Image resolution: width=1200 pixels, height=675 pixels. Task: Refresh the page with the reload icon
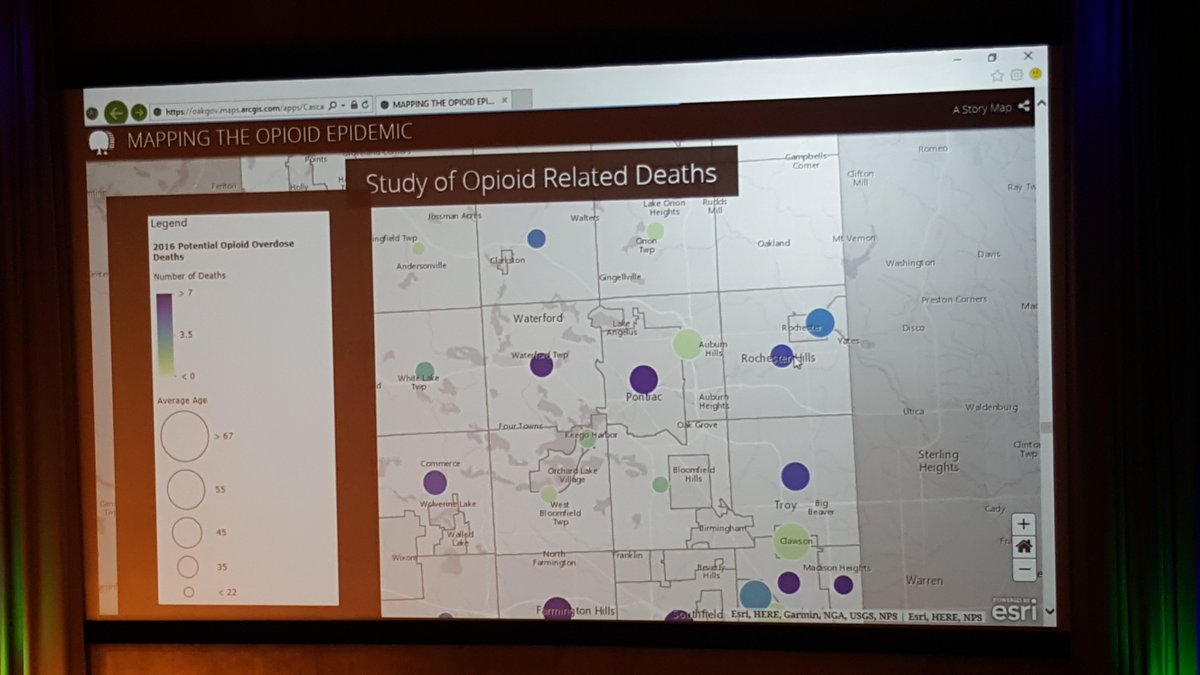click(366, 104)
